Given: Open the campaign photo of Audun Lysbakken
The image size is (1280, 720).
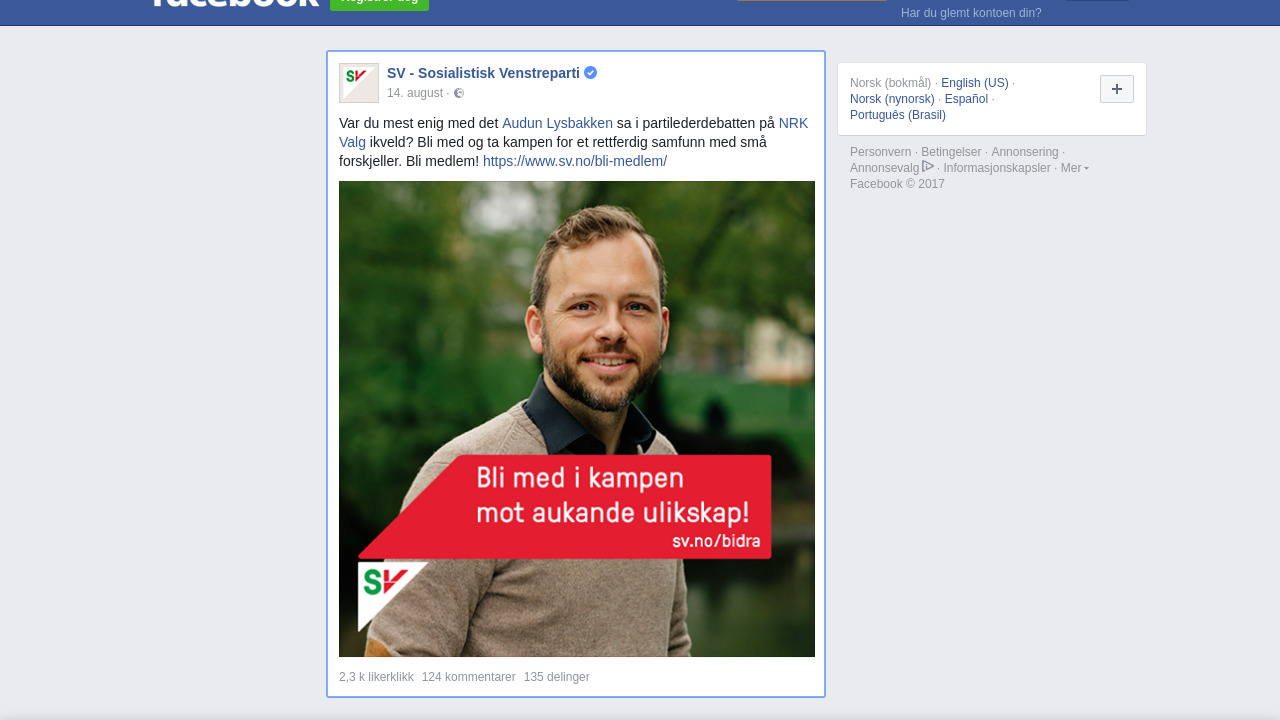Looking at the screenshot, I should pyautogui.click(x=577, y=419).
